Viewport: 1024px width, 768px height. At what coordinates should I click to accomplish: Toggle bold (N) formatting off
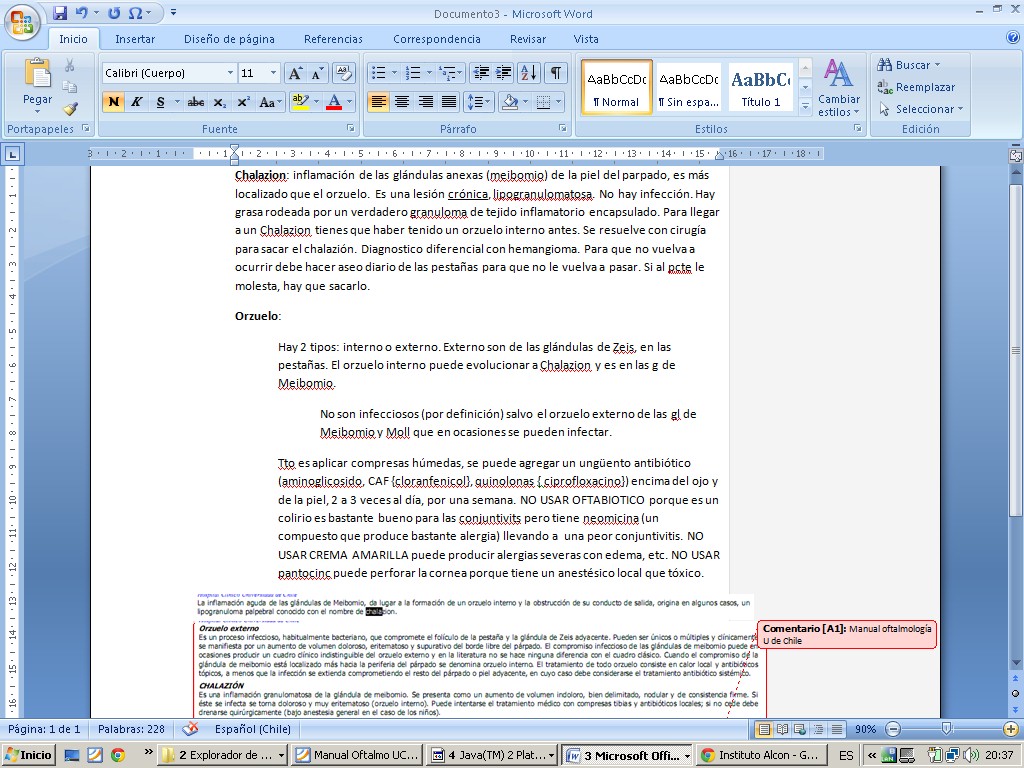113,102
